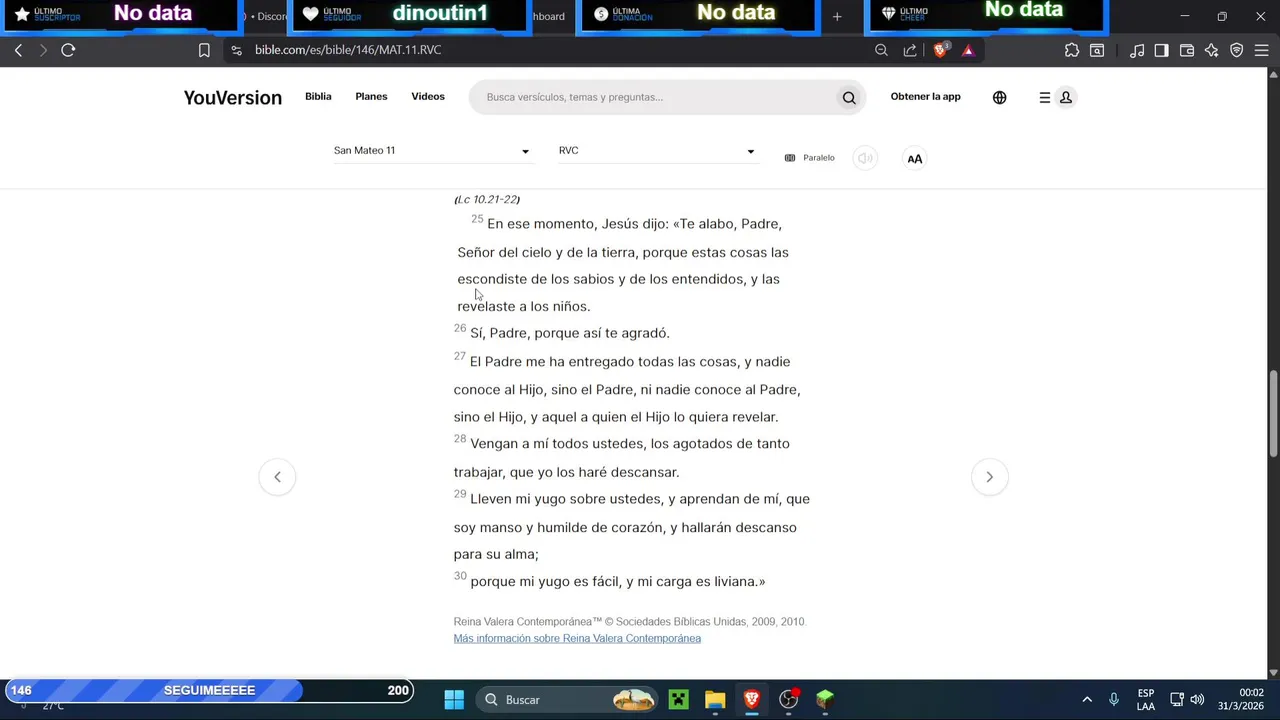Click the zoom-out magnifier in the address bar
This screenshot has height=720, width=1280.
(881, 50)
